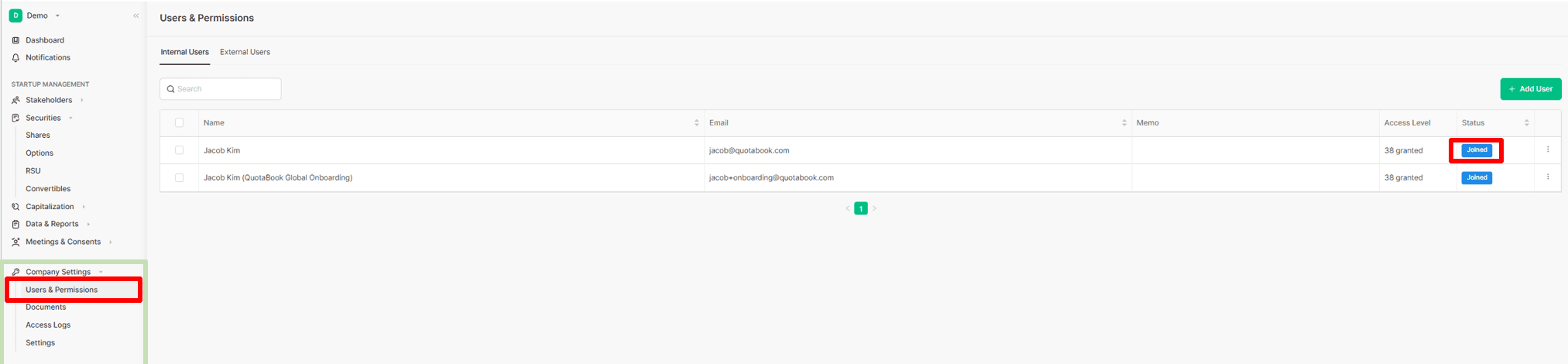
Task: Switch to the External Users tab
Action: coord(245,52)
